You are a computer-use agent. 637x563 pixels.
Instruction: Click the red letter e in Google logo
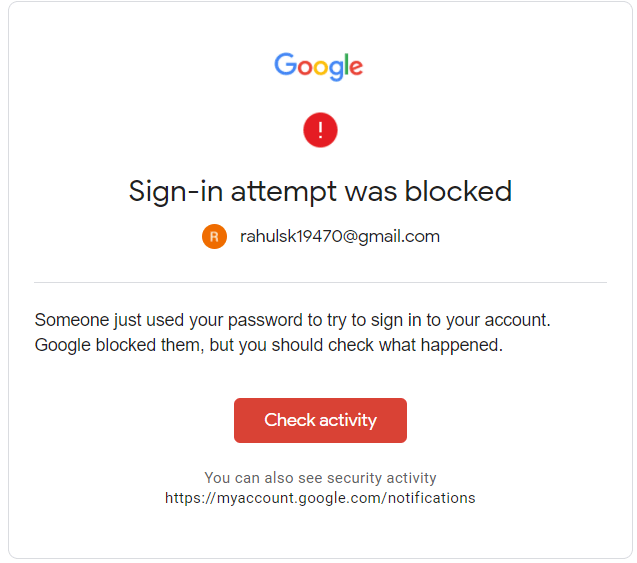pos(355,69)
